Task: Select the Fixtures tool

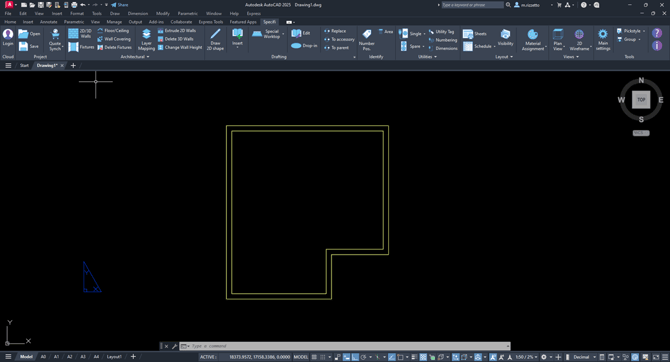Action: point(81,47)
